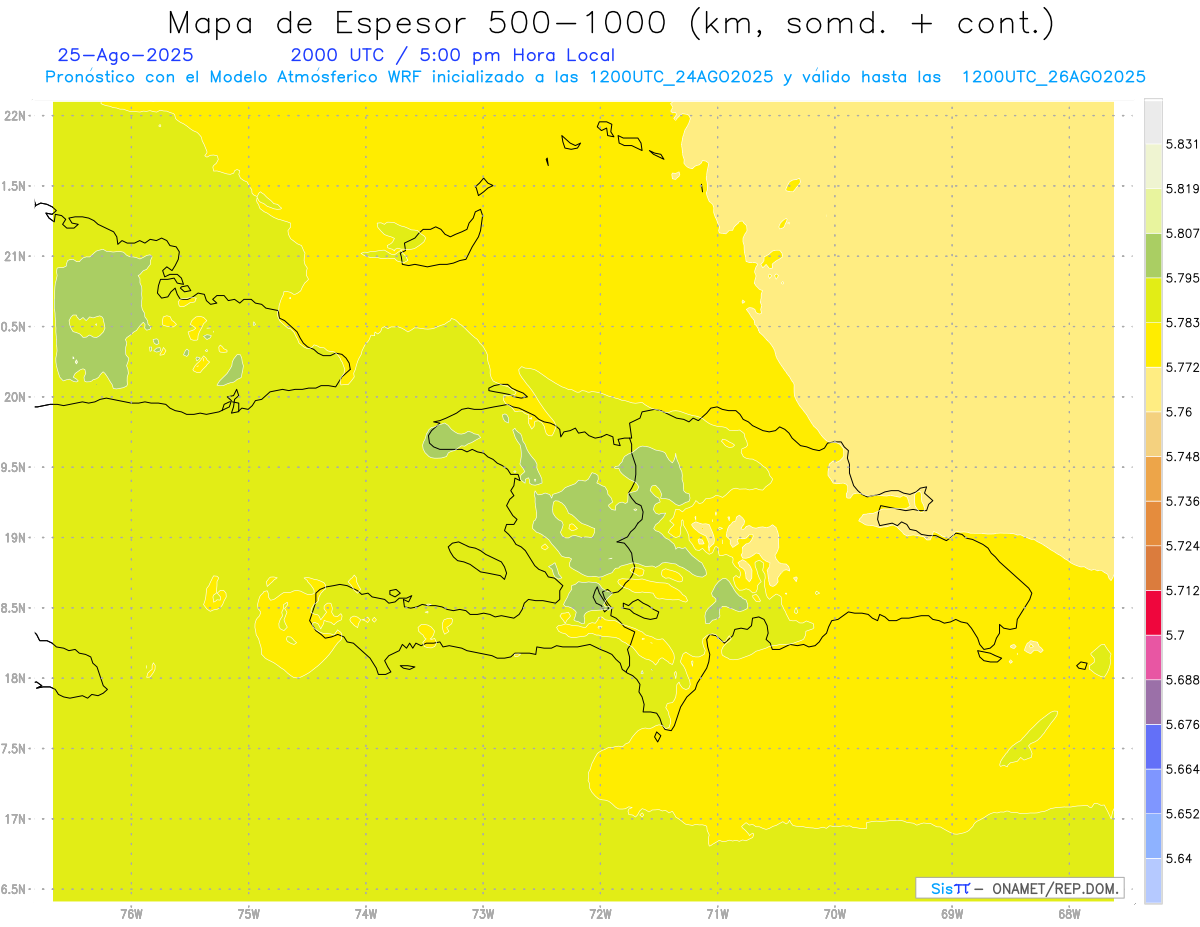This screenshot has height=927, width=1200.
Task: Click the 75W longitude axis label
Action: pyautogui.click(x=249, y=913)
